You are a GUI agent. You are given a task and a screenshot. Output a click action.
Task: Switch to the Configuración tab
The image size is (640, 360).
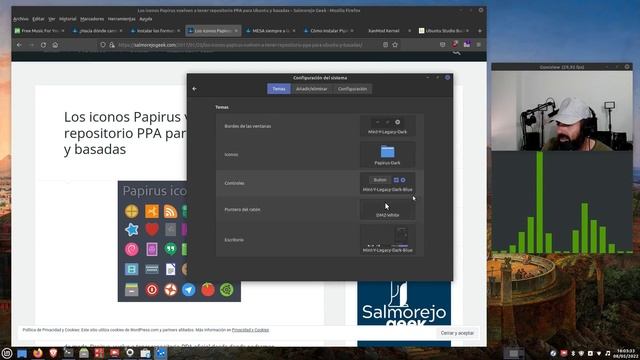(352, 89)
